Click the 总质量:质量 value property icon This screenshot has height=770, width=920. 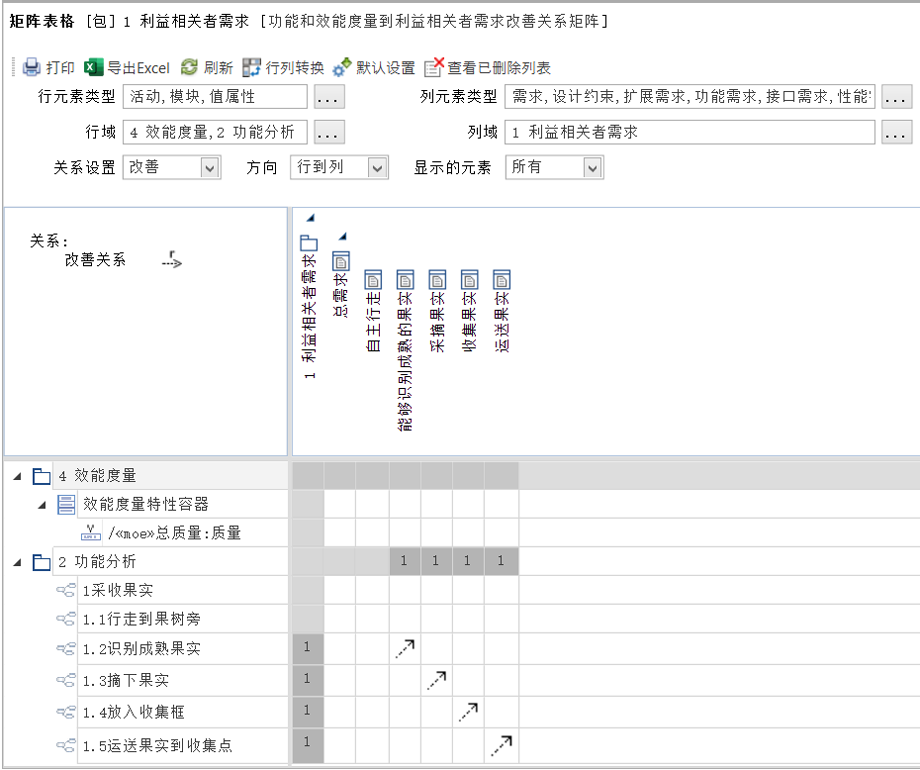point(90,533)
